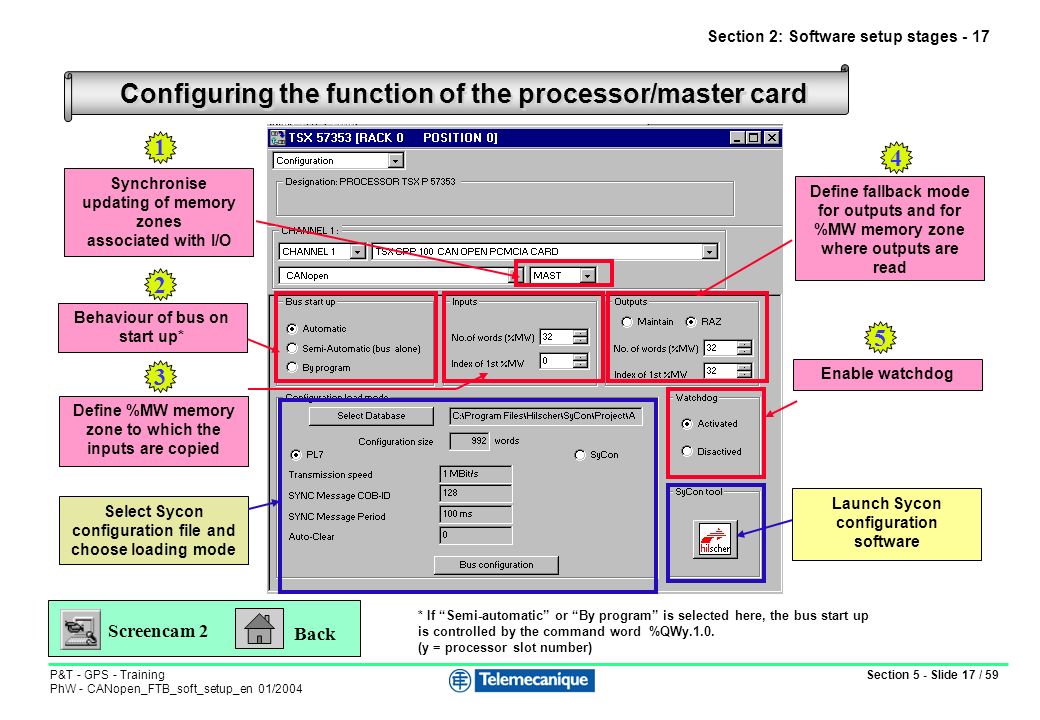This screenshot has height=720, width=1040.
Task: Click the SYNC Message COB-ID field
Action: [476, 493]
